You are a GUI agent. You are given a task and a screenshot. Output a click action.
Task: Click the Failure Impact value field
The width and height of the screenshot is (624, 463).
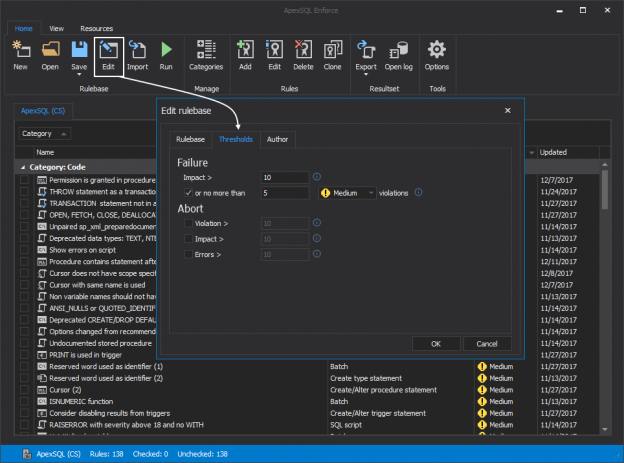point(285,178)
